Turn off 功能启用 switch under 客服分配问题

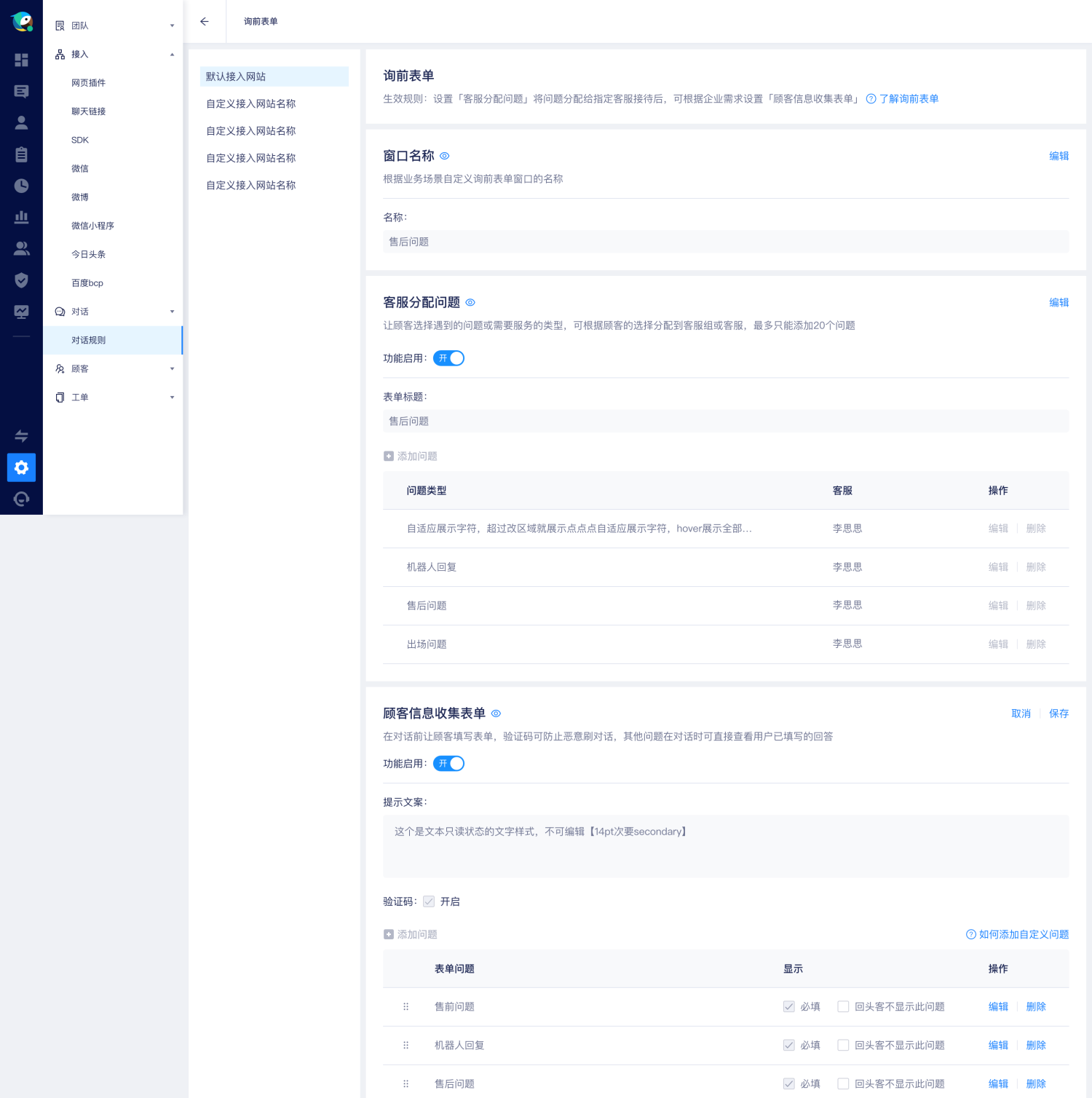(448, 358)
